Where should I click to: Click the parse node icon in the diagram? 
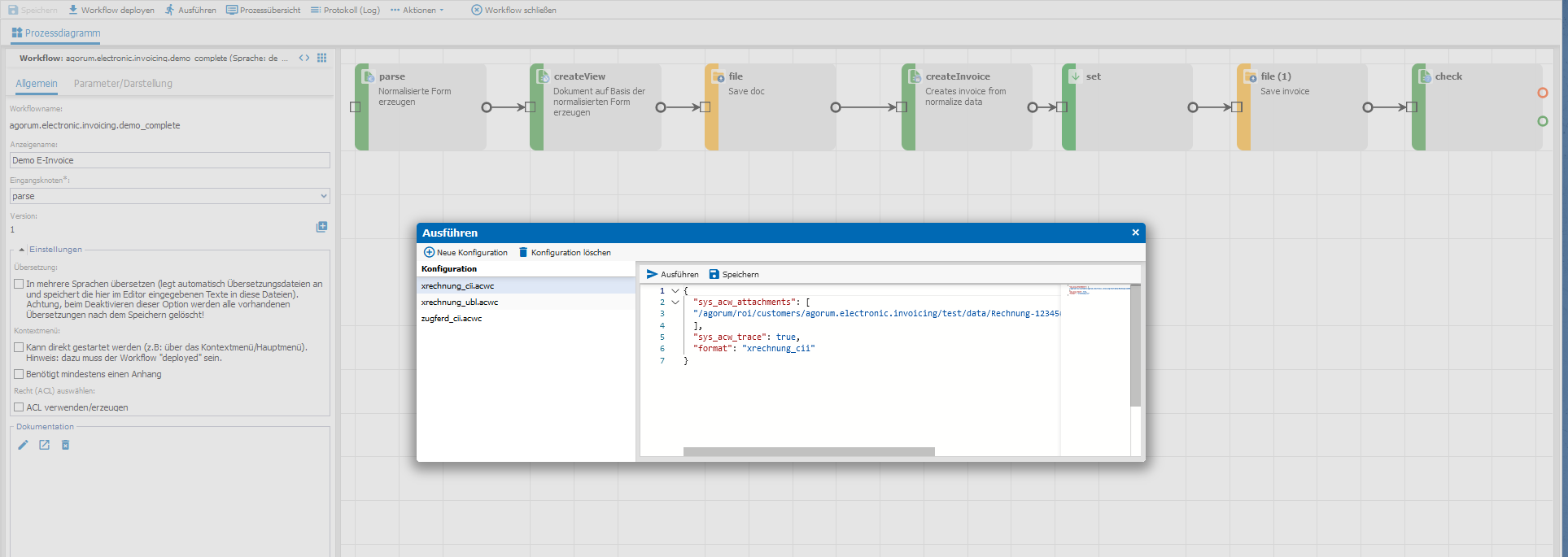pyautogui.click(x=369, y=76)
